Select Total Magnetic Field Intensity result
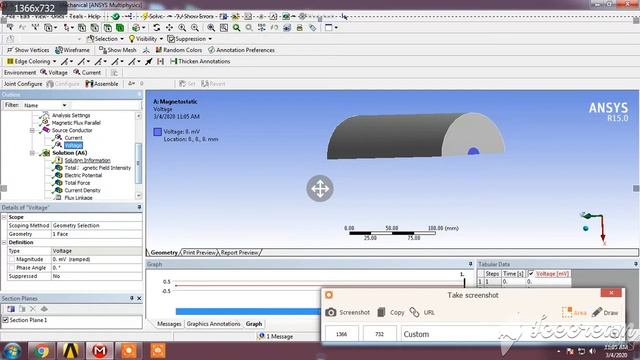 tap(98, 168)
